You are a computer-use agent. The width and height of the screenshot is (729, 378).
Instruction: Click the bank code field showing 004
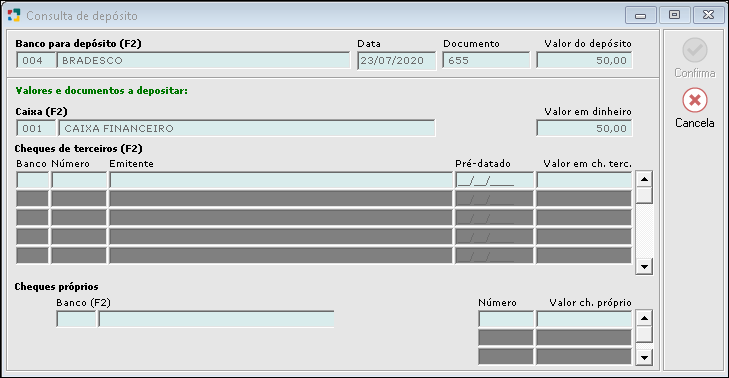(x=36, y=60)
